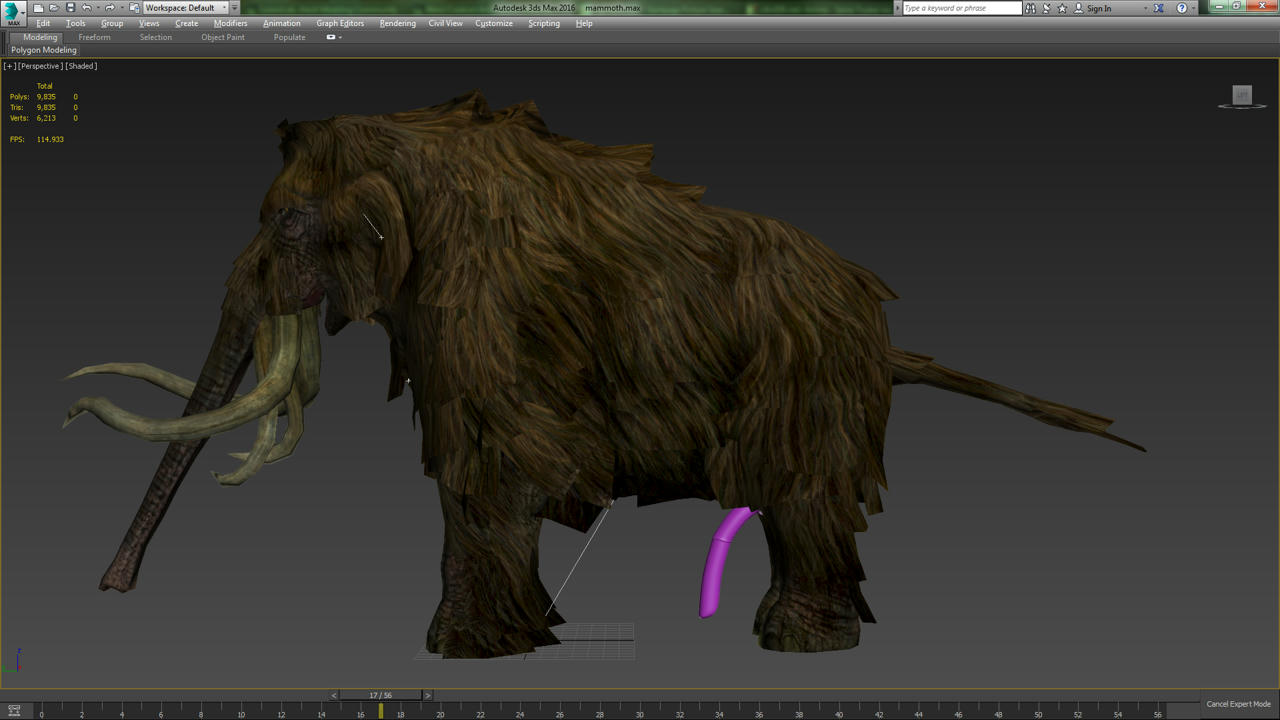The image size is (1280, 720).
Task: Open the Graph Editors menu
Action: pyautogui.click(x=341, y=23)
